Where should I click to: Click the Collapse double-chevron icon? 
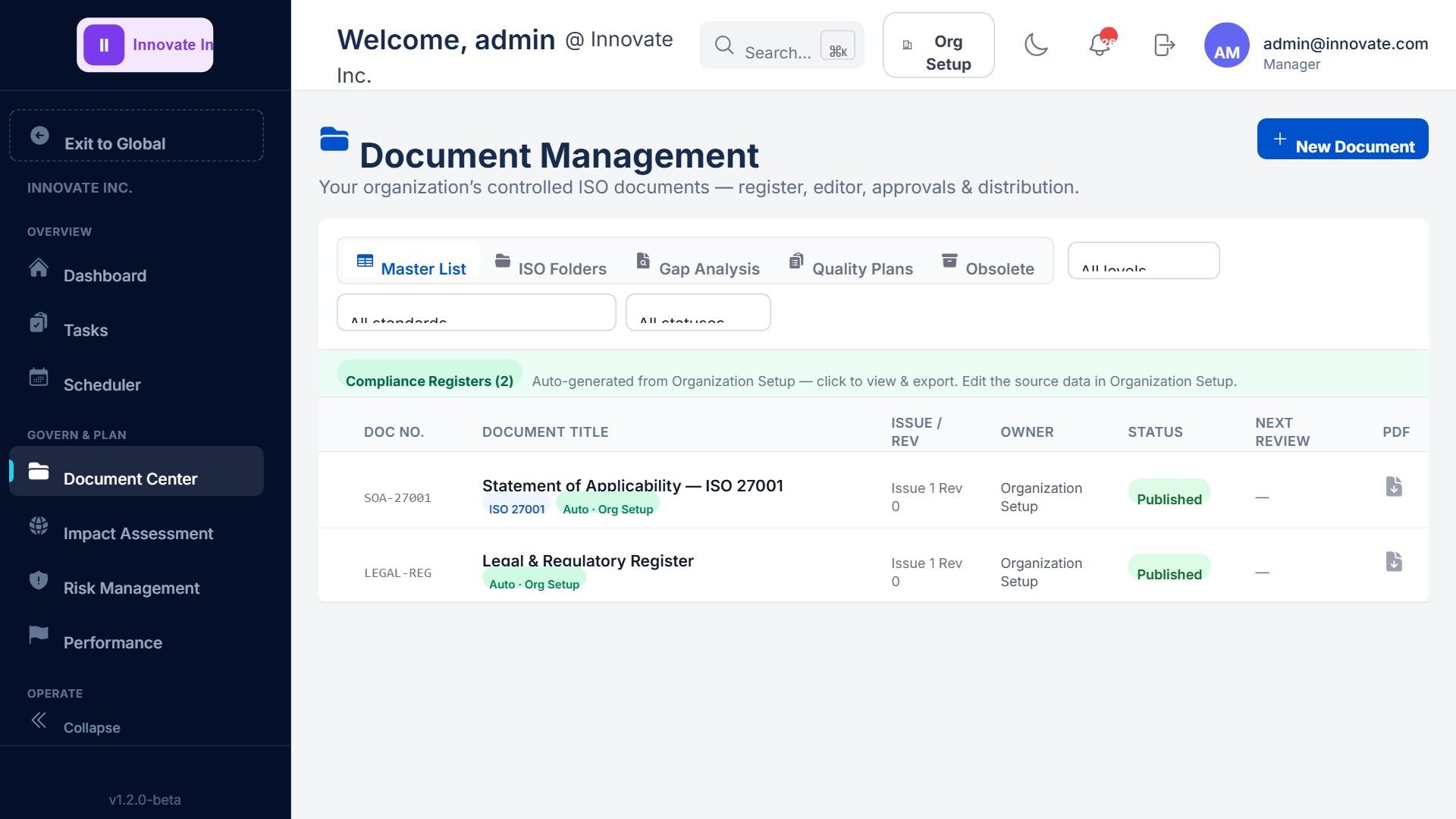[x=39, y=720]
